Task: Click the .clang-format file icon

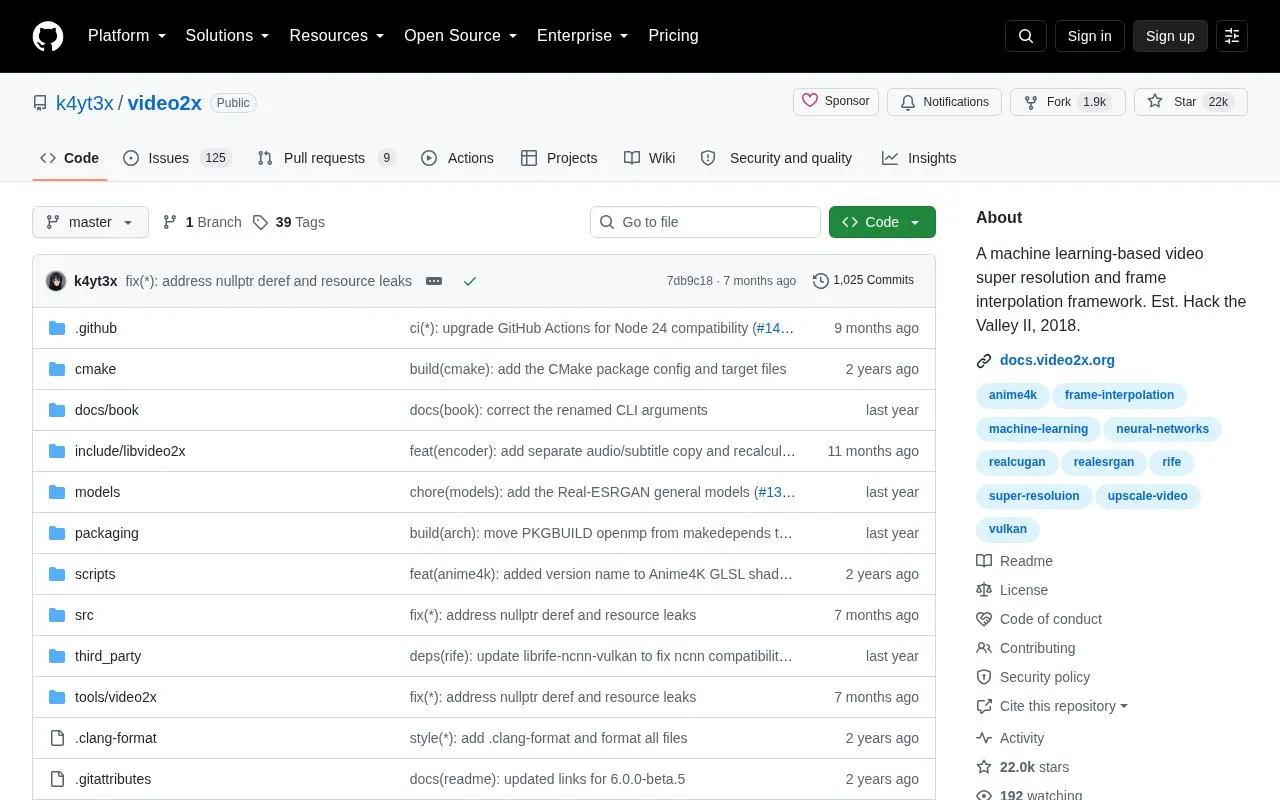Action: point(57,738)
